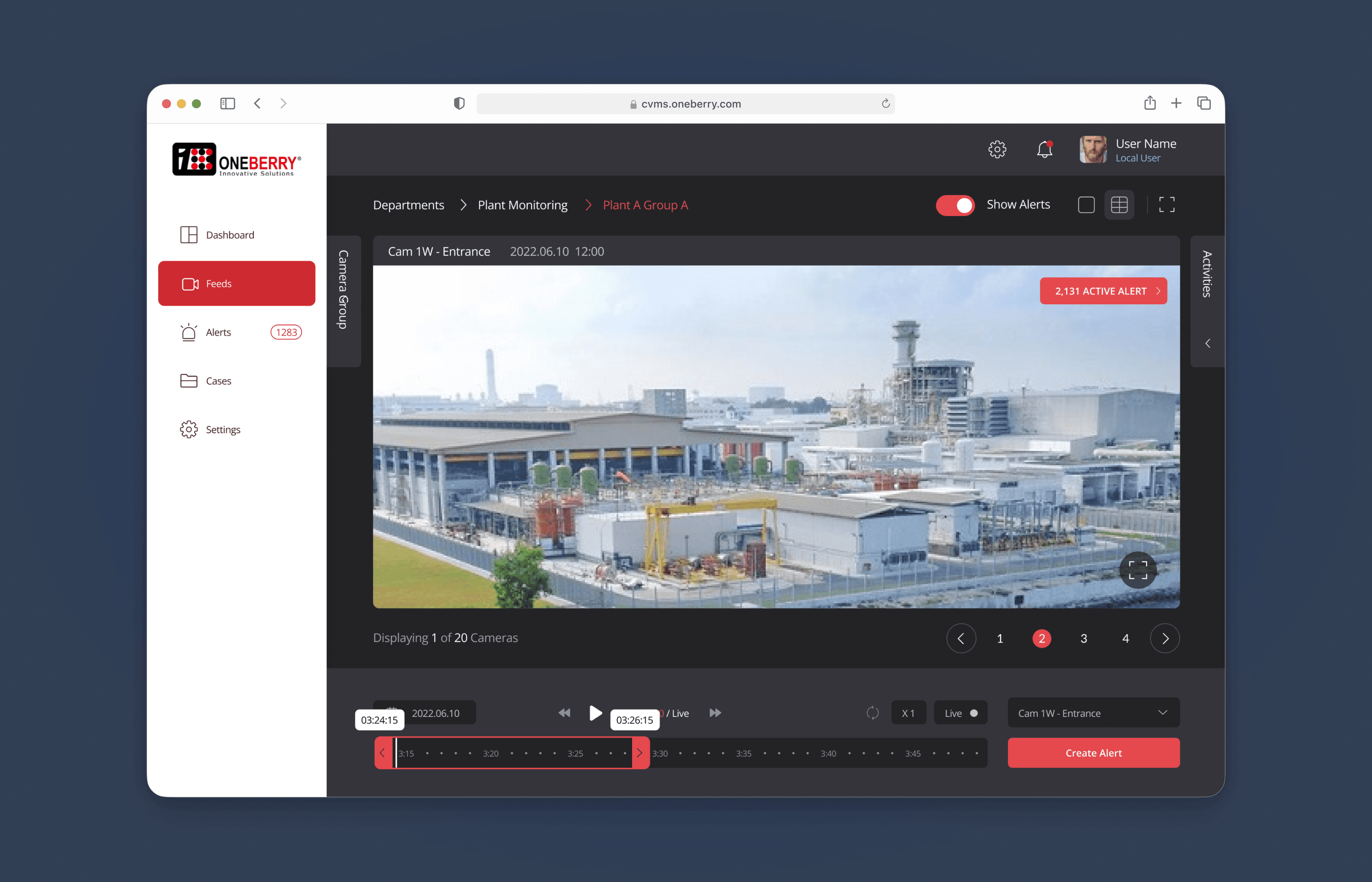Open the top bar settings gear

(x=997, y=149)
